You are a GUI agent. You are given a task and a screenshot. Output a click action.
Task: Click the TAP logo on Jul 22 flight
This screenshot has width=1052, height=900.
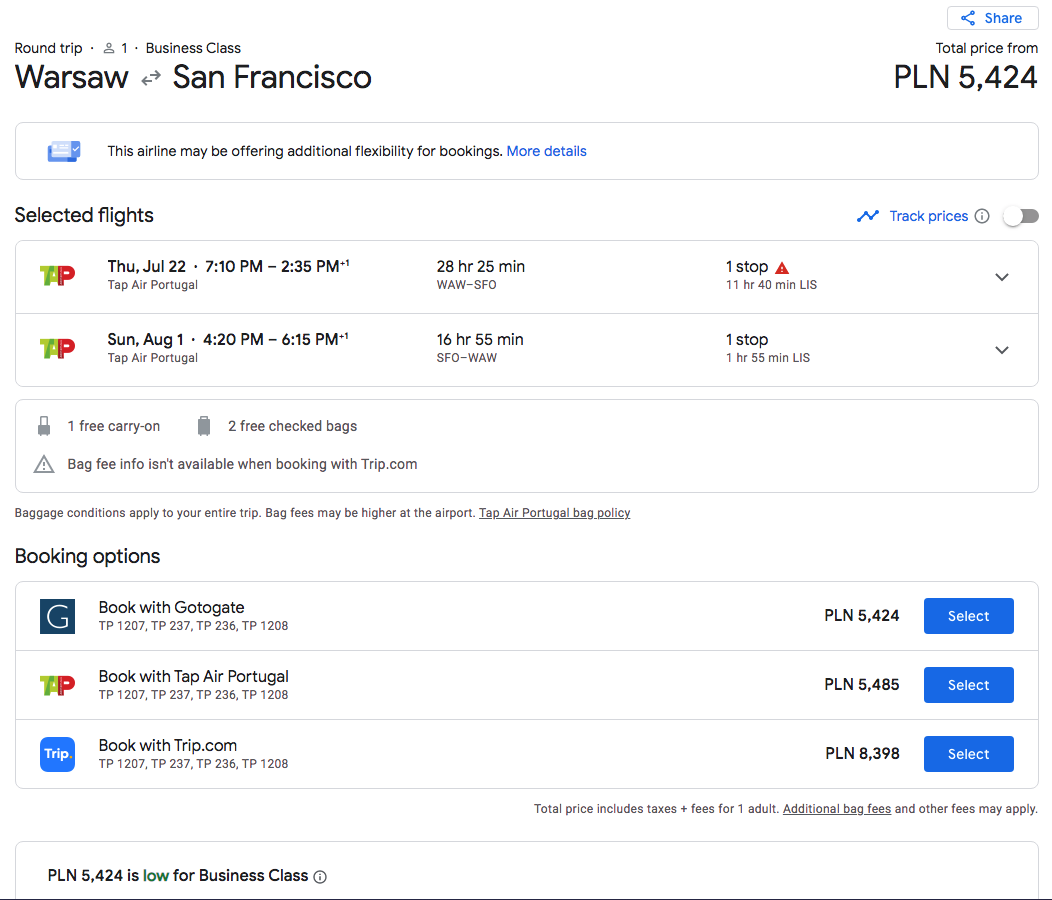pos(58,276)
